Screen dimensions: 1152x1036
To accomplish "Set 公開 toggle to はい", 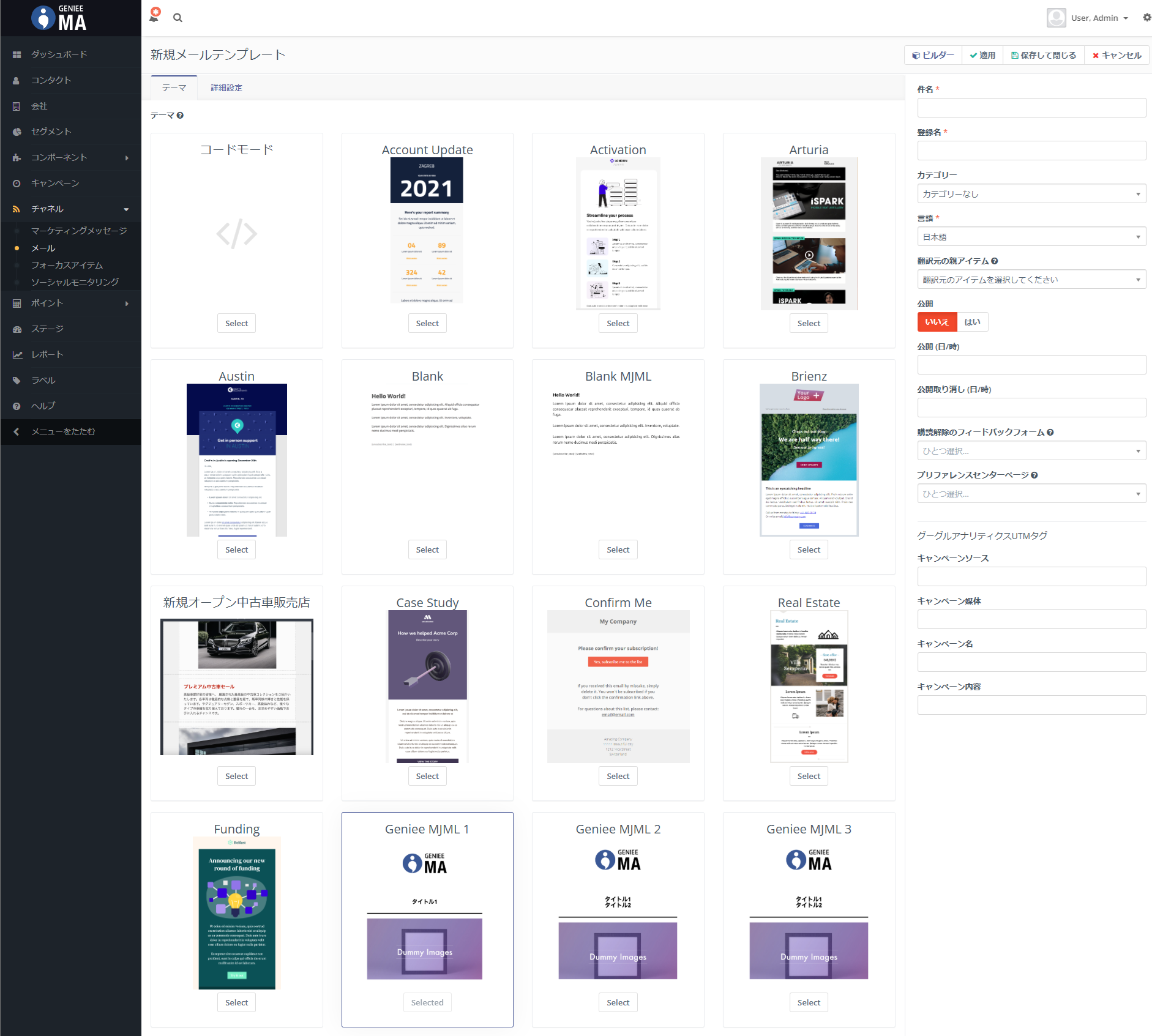I will [972, 322].
